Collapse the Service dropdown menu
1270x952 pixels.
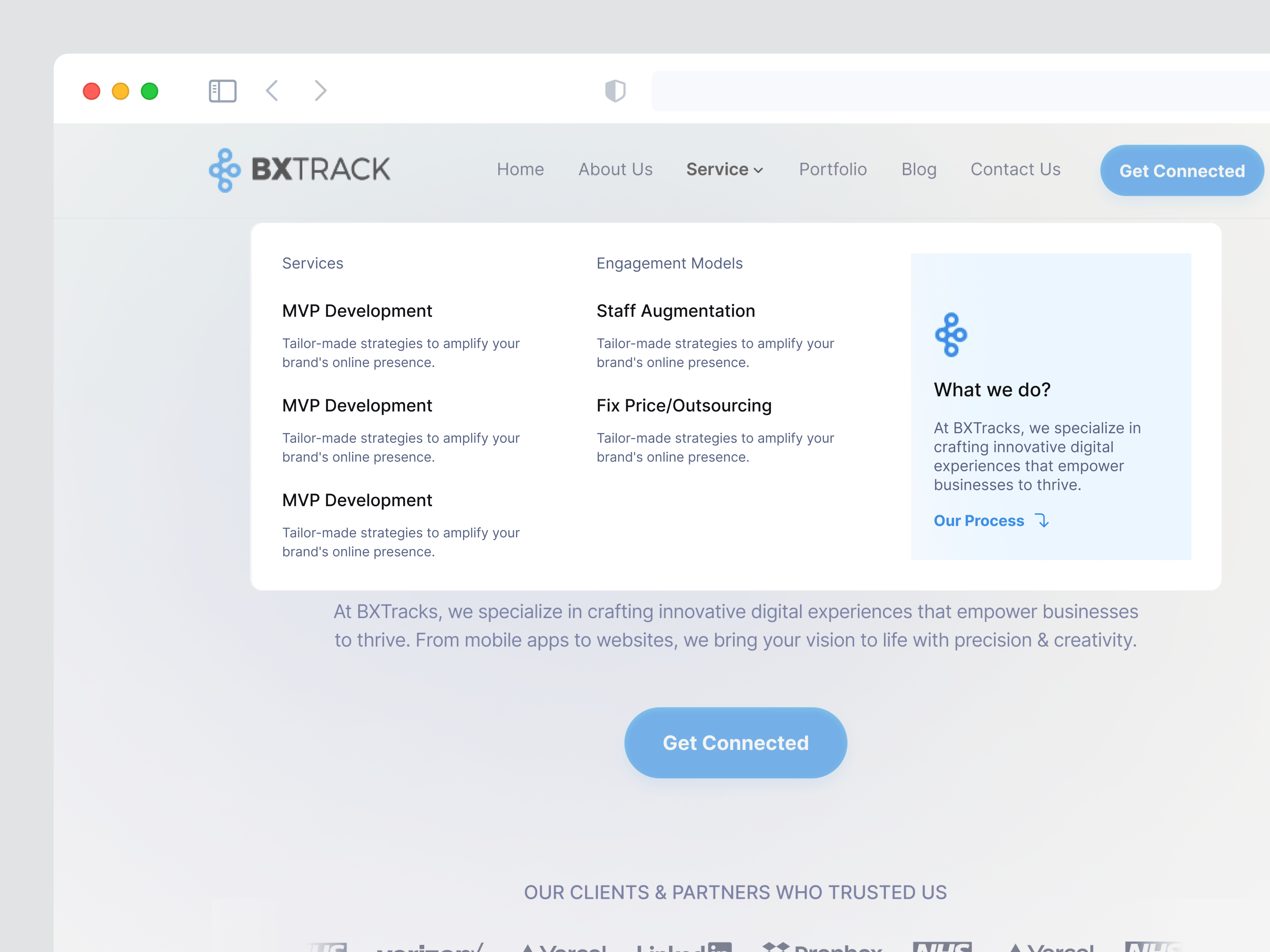click(x=725, y=169)
